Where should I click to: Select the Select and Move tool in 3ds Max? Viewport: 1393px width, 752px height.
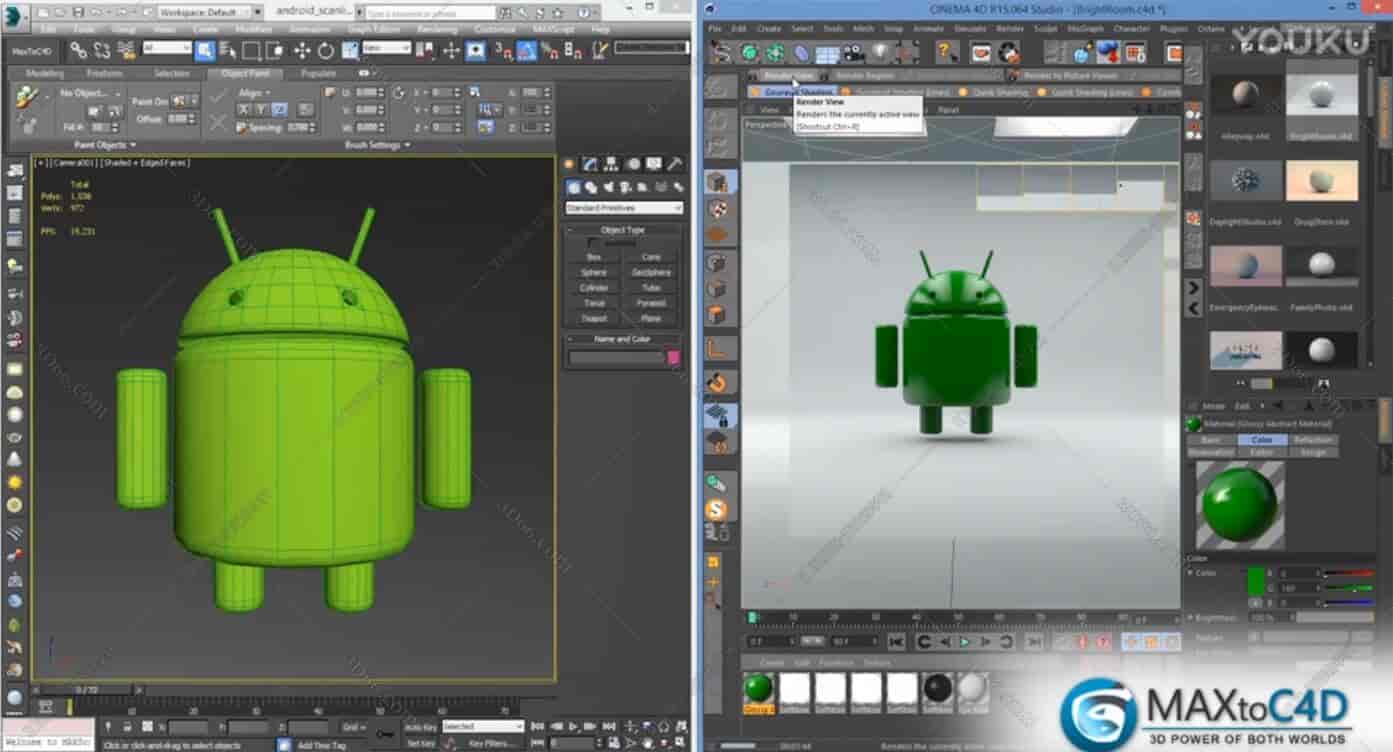[302, 50]
